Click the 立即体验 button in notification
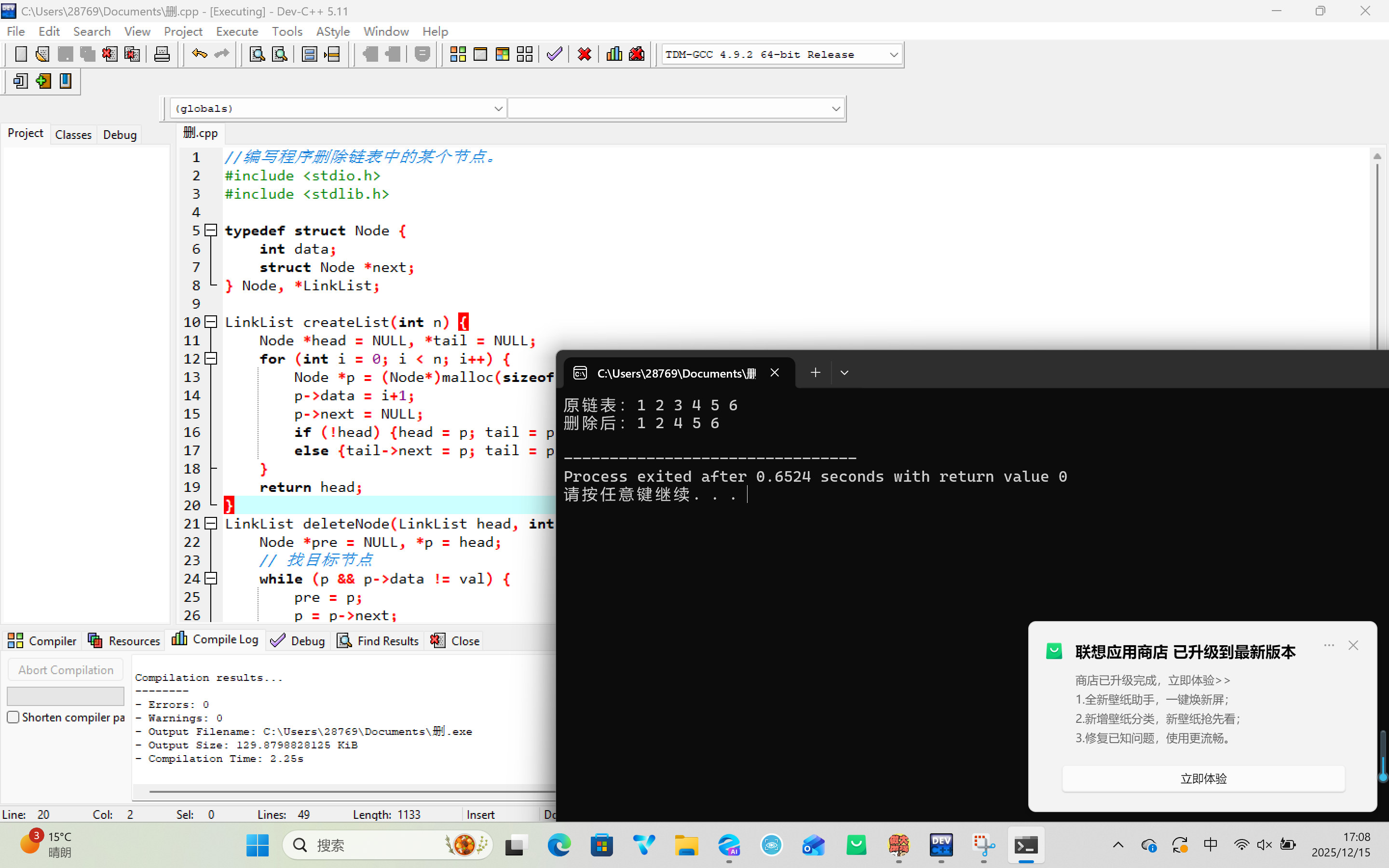Screen dimensions: 1389x868 pos(1203,778)
